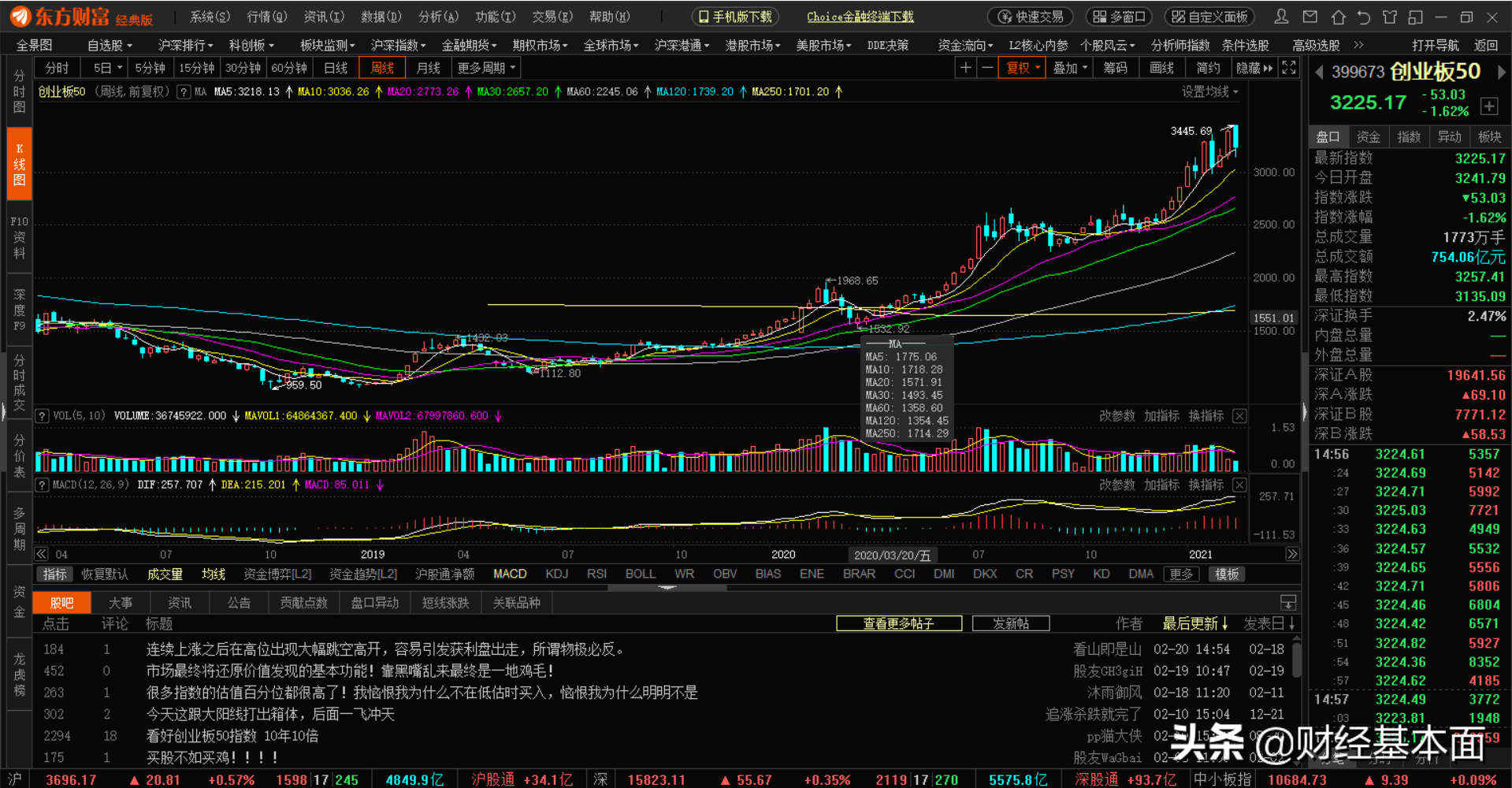Click the back/undo arrow icon

click(x=1364, y=17)
